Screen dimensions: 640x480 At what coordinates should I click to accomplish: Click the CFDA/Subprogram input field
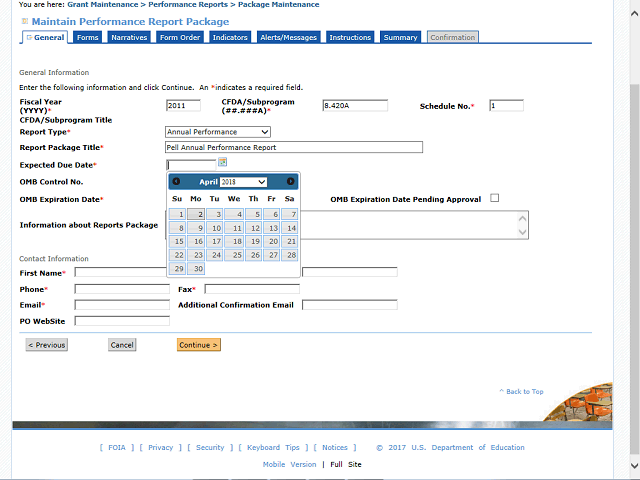pos(355,105)
